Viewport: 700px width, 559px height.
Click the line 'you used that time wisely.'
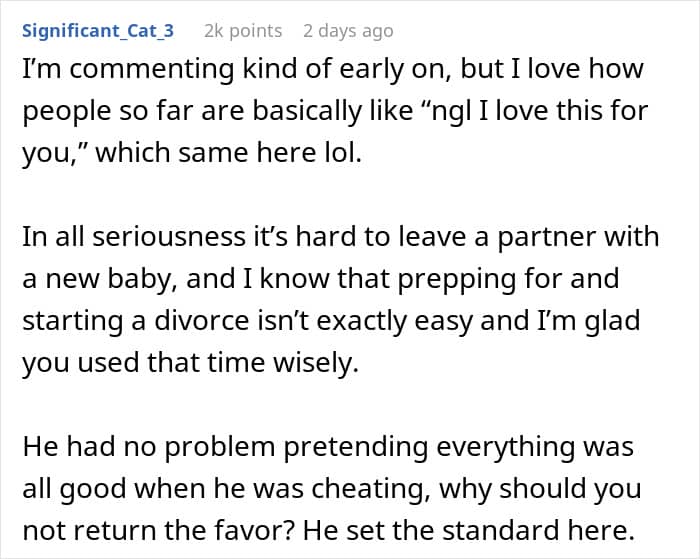pyautogui.click(x=191, y=363)
